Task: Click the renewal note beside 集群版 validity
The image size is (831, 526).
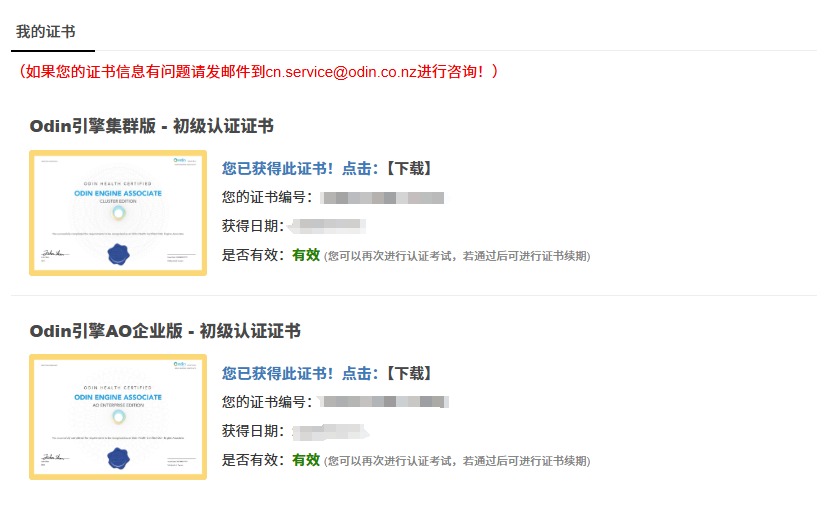Action: point(457,256)
